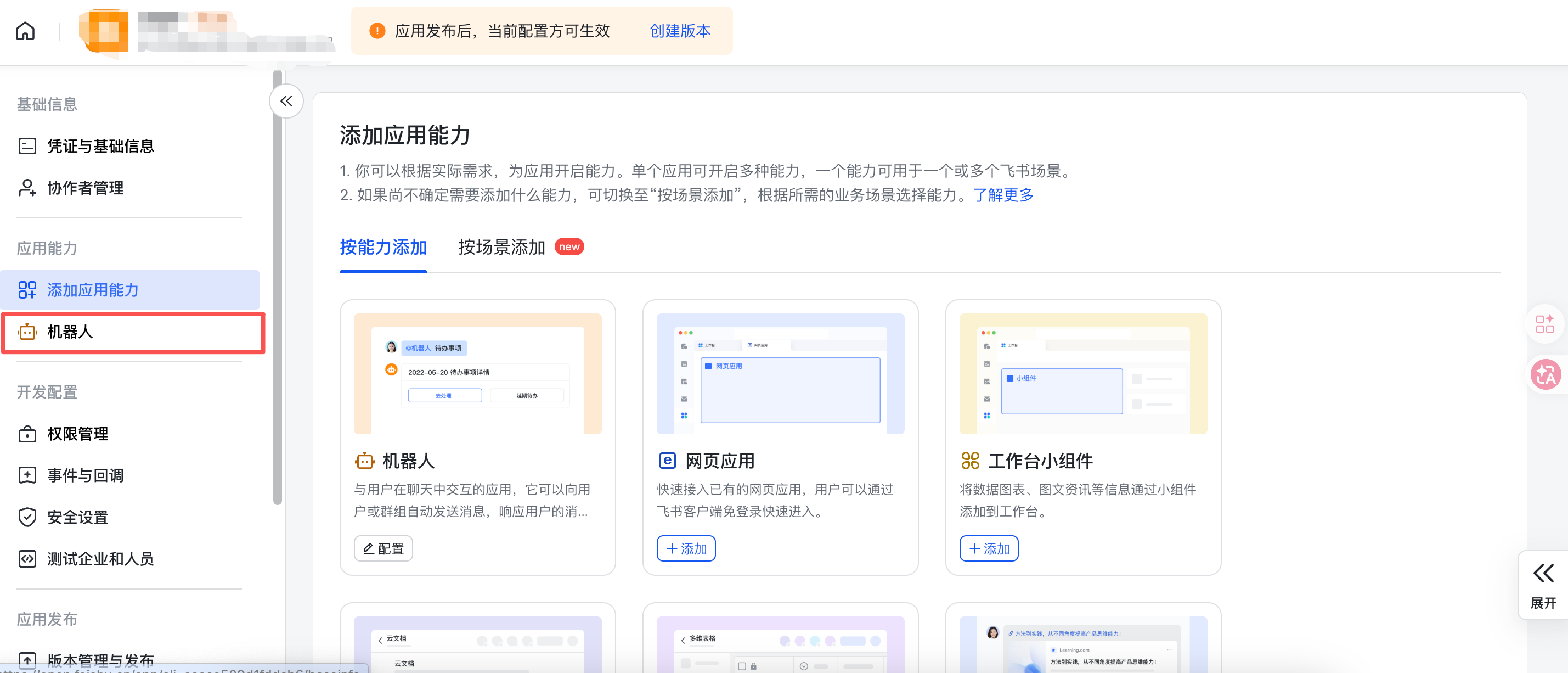This screenshot has width=1568, height=673.
Task: Go to the home page icon
Action: (25, 30)
